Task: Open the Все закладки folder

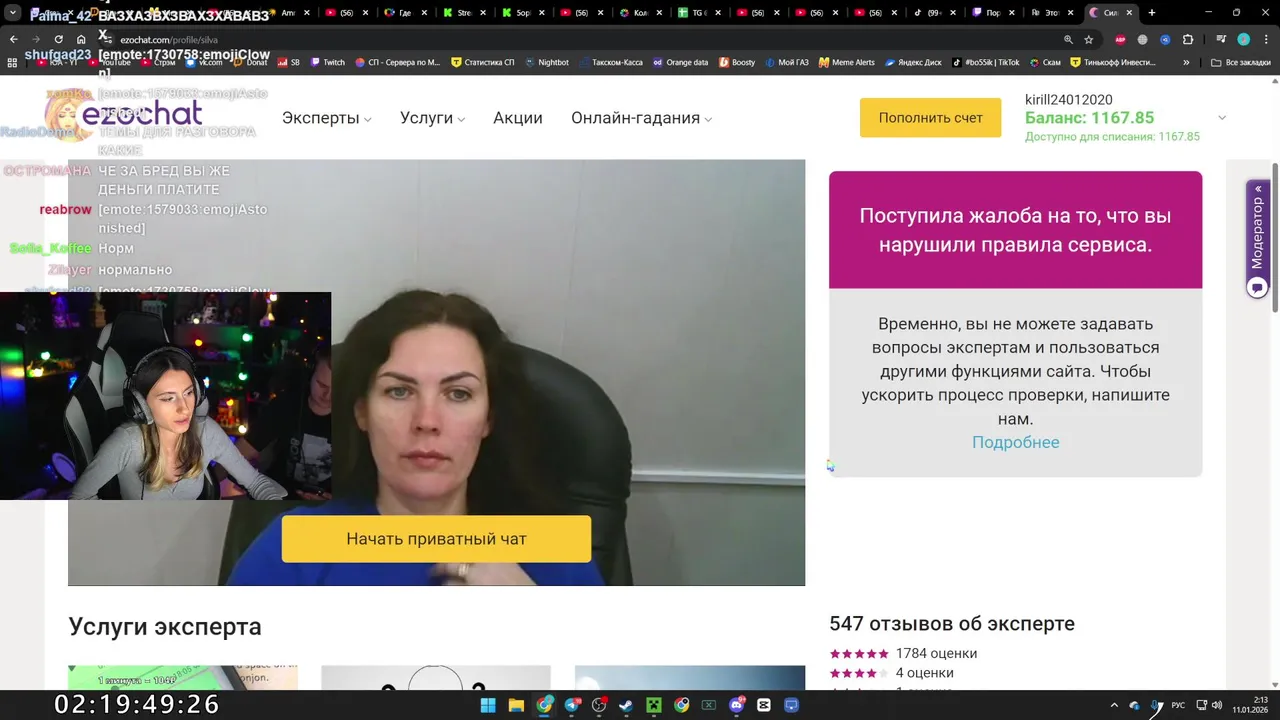Action: point(1240,62)
